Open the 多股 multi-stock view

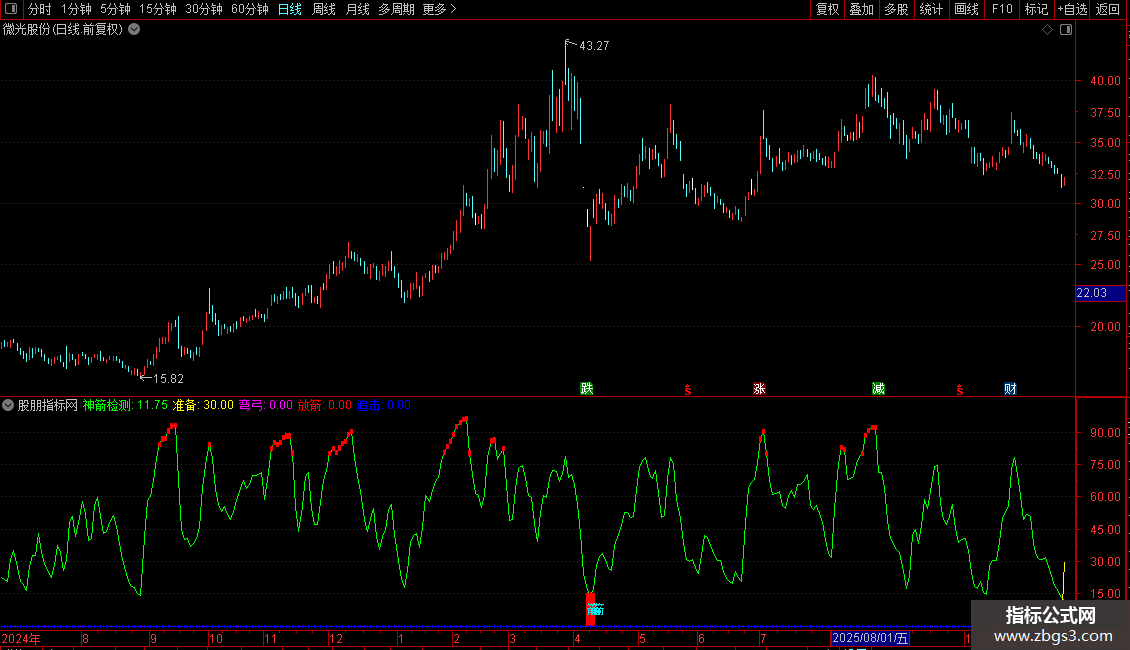(x=897, y=9)
